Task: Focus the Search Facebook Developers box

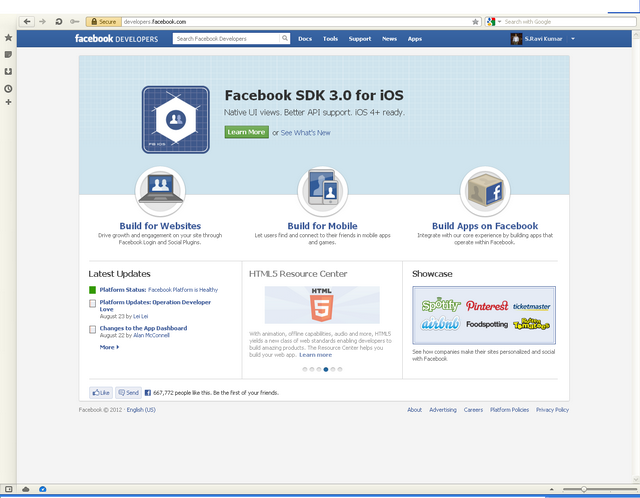Action: point(226,39)
